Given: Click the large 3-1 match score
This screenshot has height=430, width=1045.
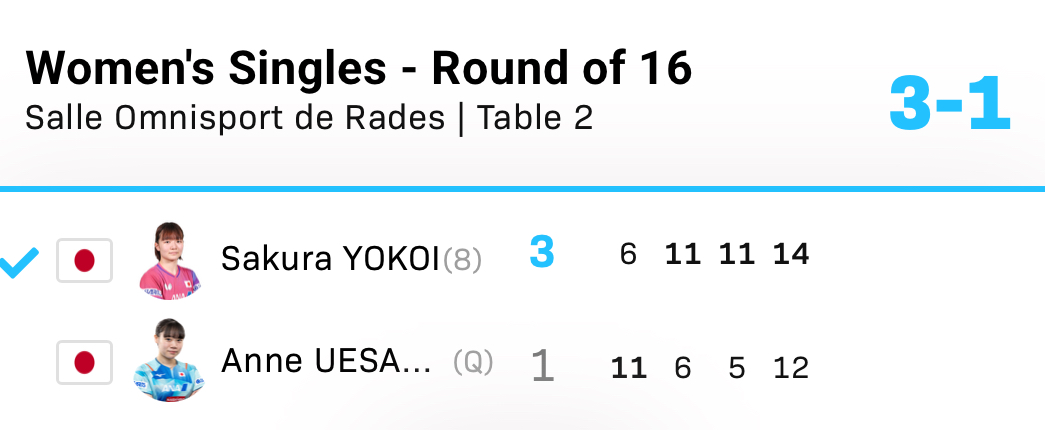Looking at the screenshot, I should click(949, 105).
